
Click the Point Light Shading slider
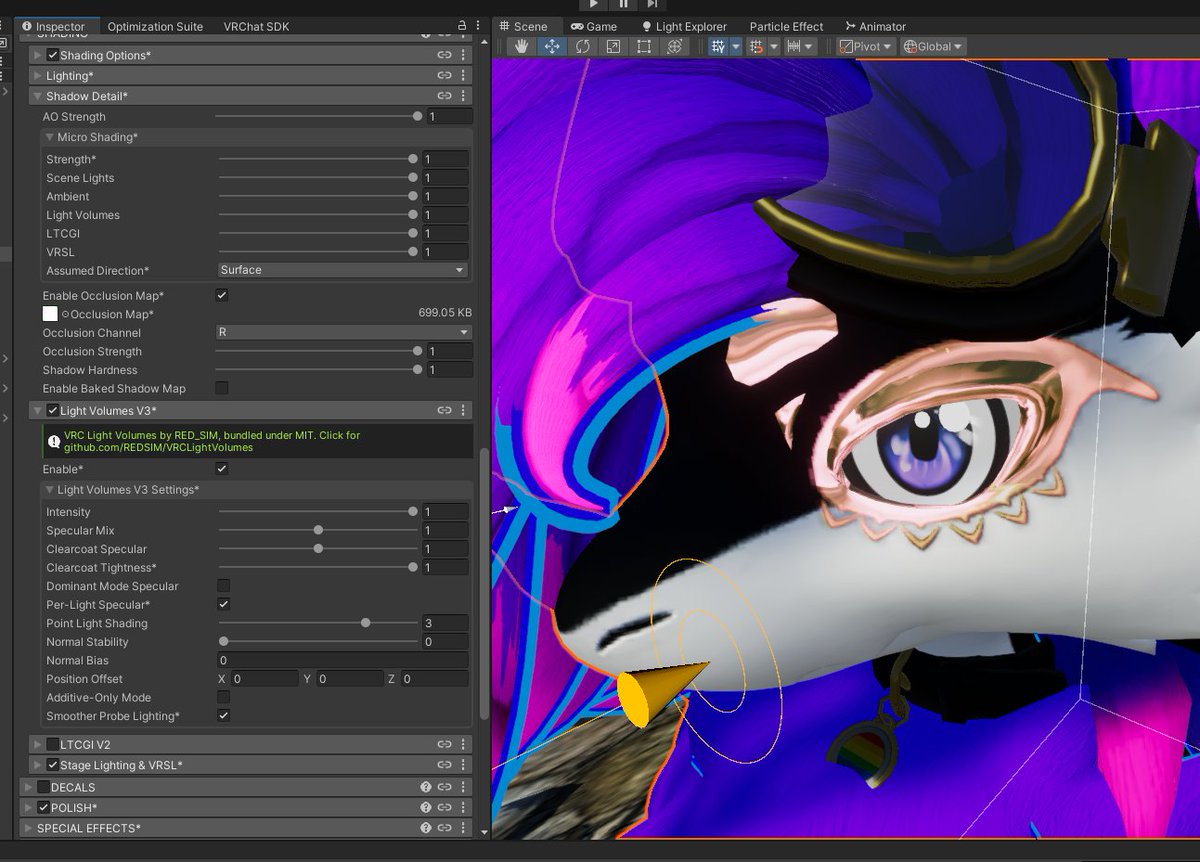[x=318, y=623]
